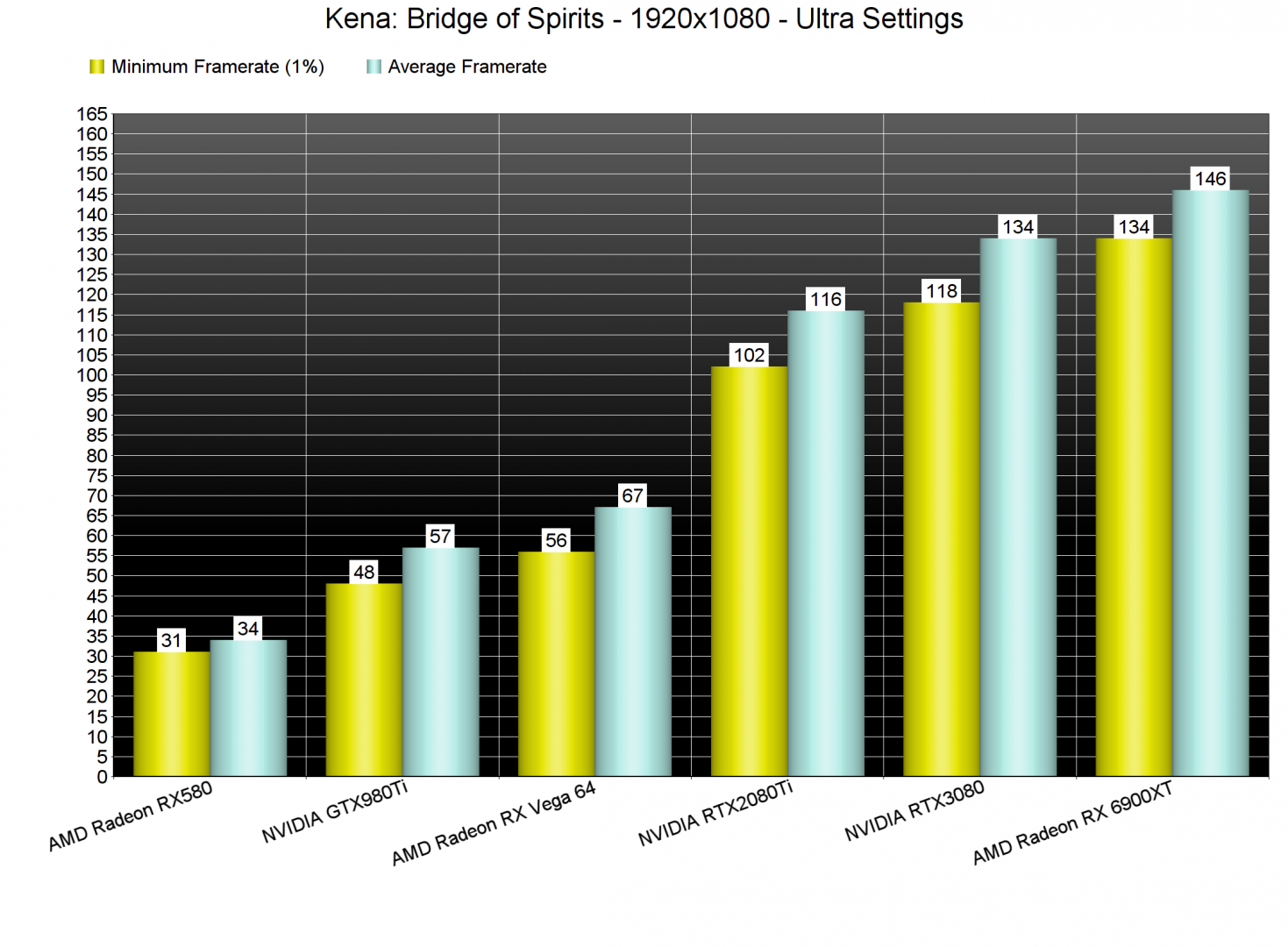Click the NVIDIA GTX980Ti average bar
Image resolution: width=1288 pixels, height=947 pixels.
coord(440,662)
